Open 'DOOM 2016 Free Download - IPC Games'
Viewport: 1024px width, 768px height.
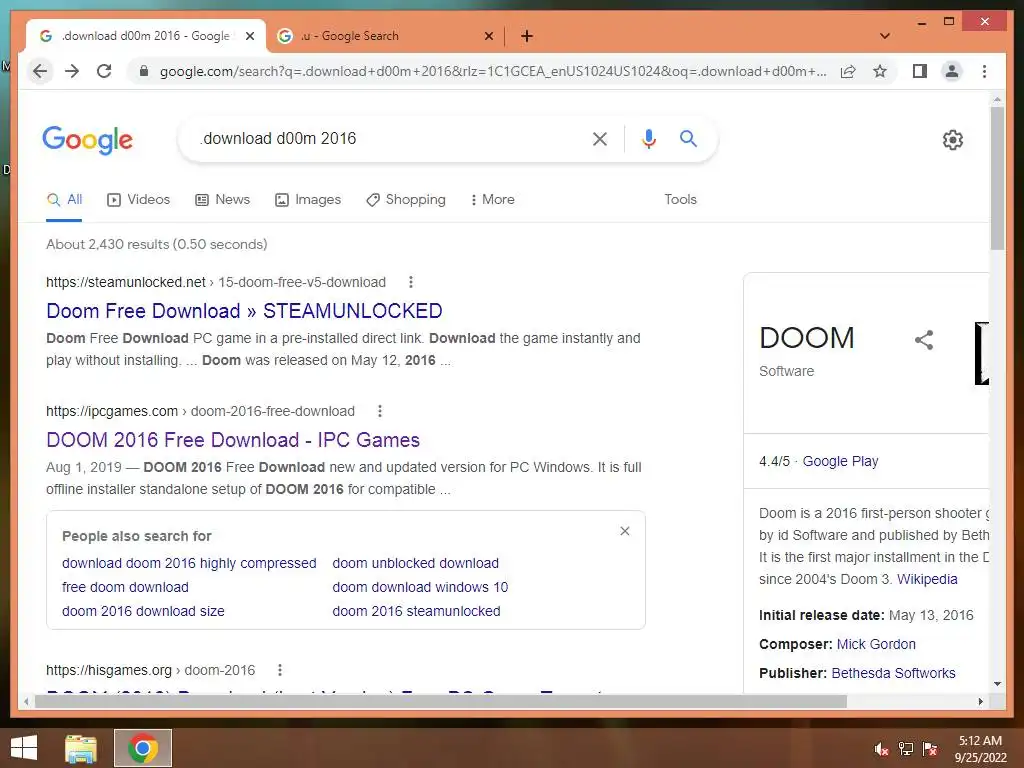click(233, 440)
